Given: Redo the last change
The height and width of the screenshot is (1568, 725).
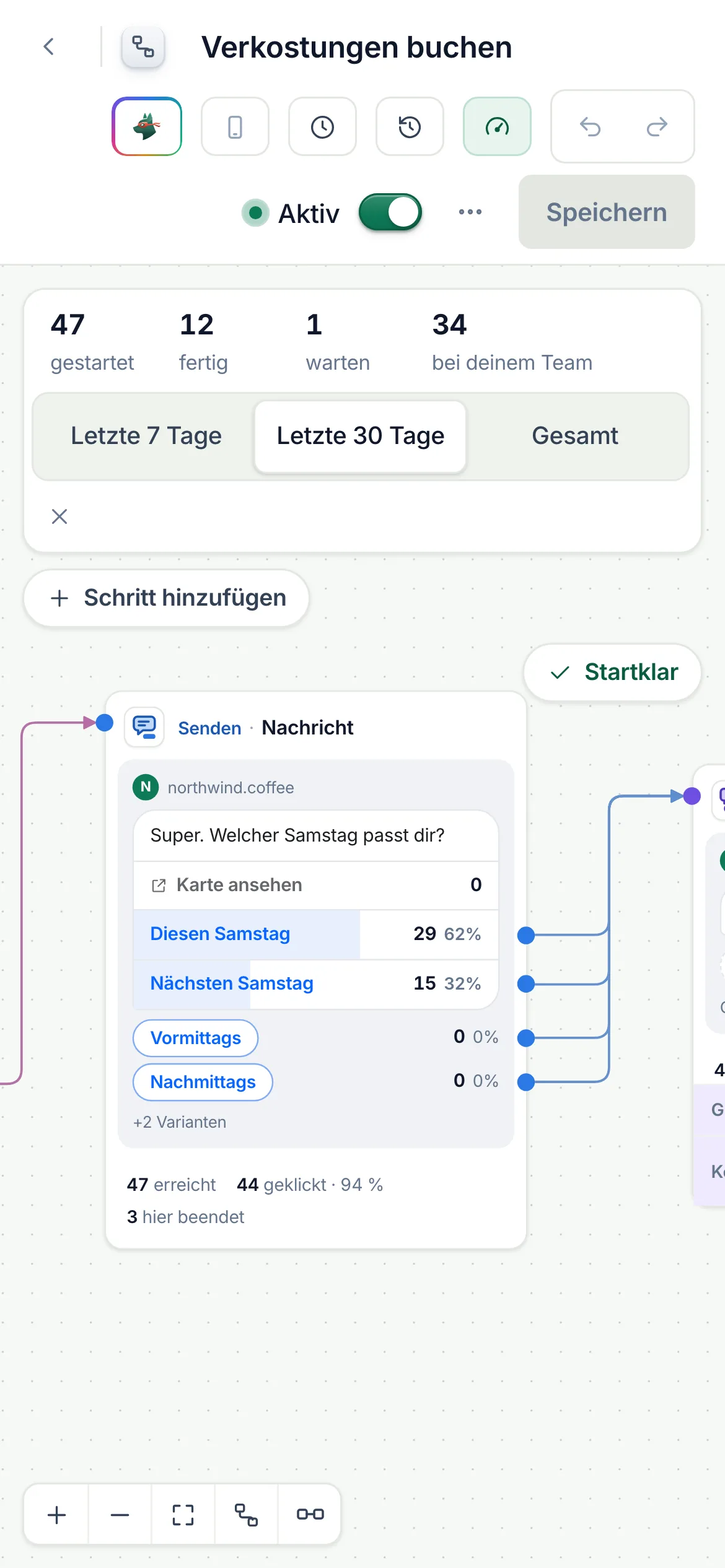Looking at the screenshot, I should [x=656, y=126].
